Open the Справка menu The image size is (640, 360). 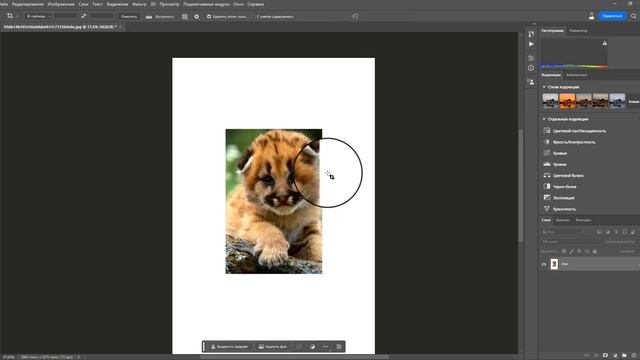point(256,4)
